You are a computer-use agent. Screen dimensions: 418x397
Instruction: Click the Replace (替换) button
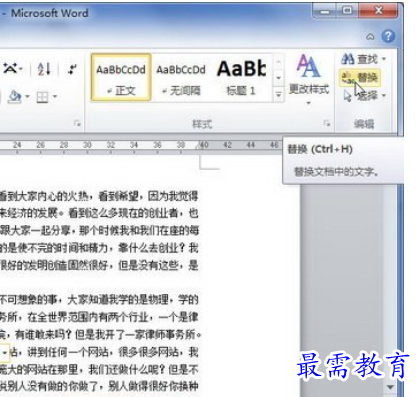[360, 77]
